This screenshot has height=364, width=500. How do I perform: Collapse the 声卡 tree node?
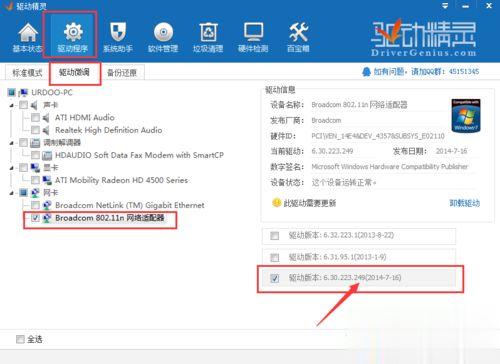coord(12,105)
